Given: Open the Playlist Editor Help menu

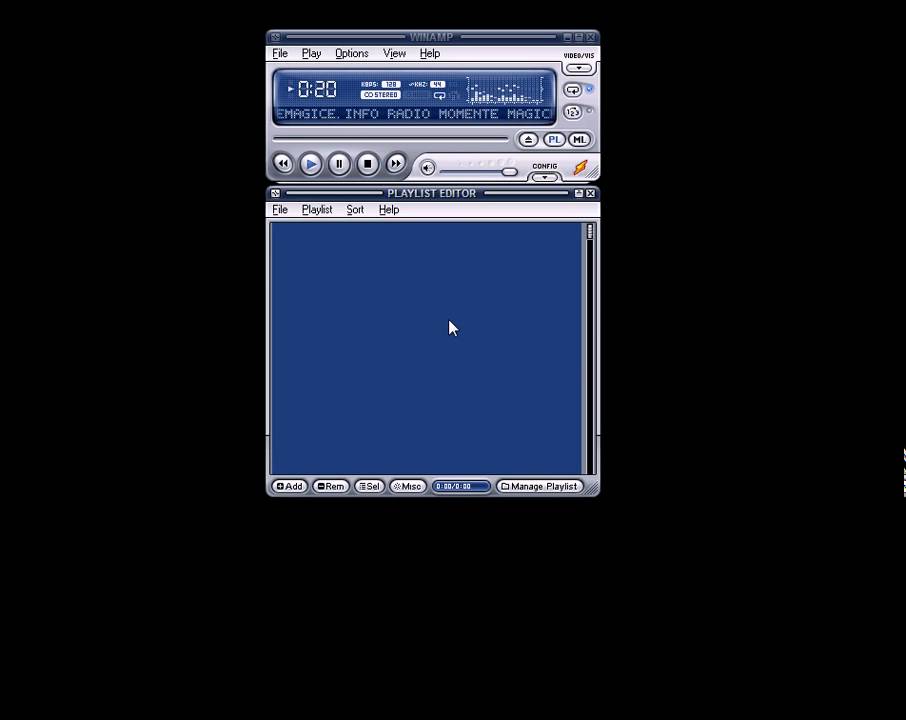Looking at the screenshot, I should (x=389, y=210).
